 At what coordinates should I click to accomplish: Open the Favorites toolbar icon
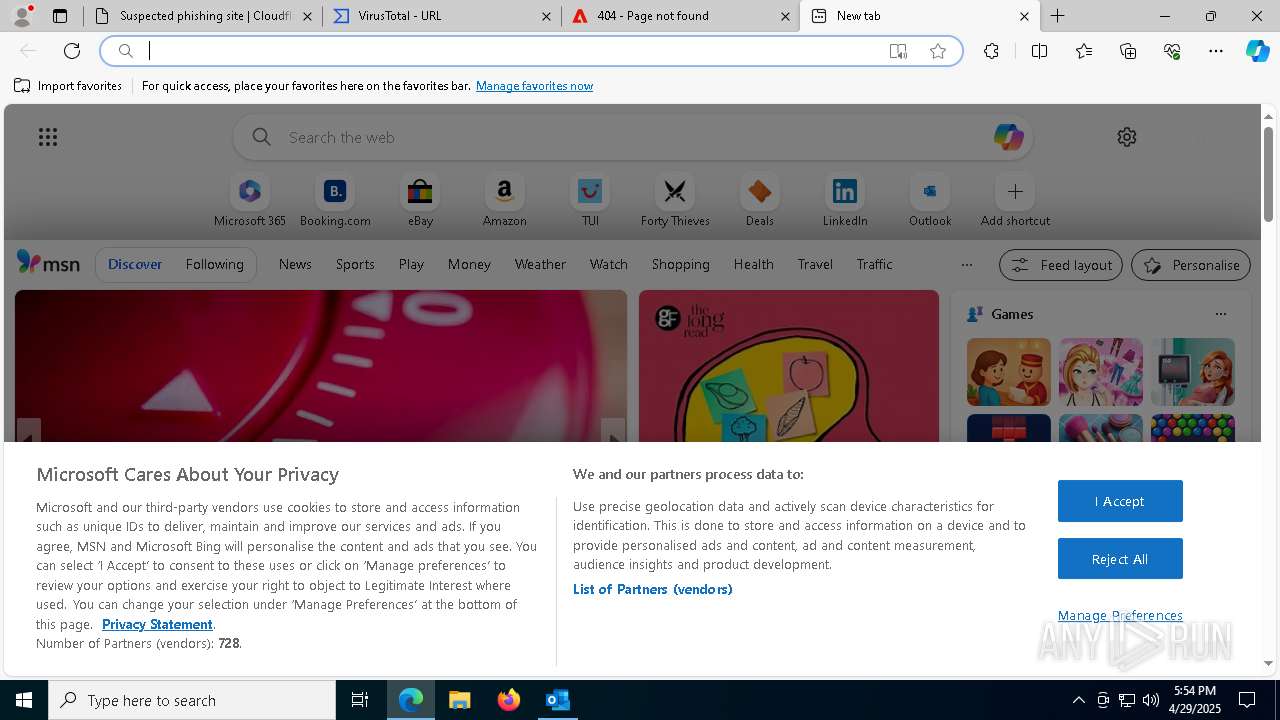tap(1084, 51)
